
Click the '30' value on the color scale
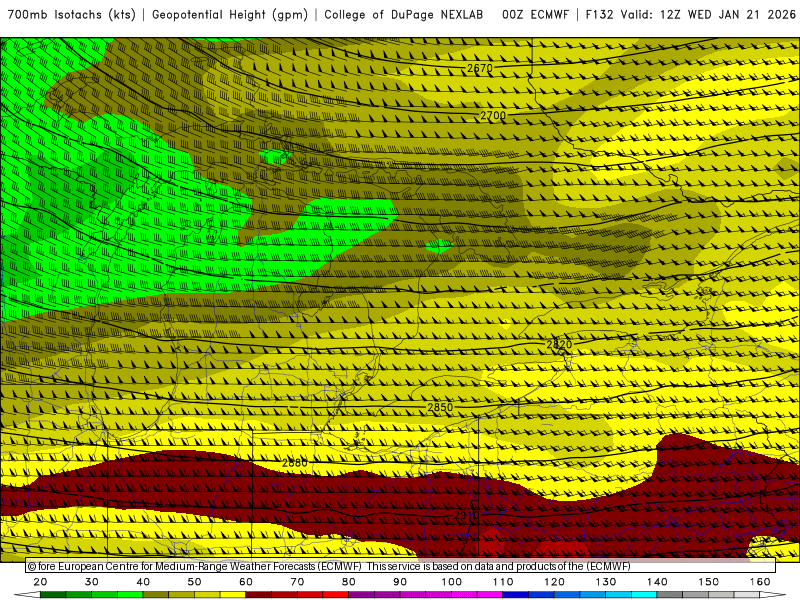pos(92,582)
